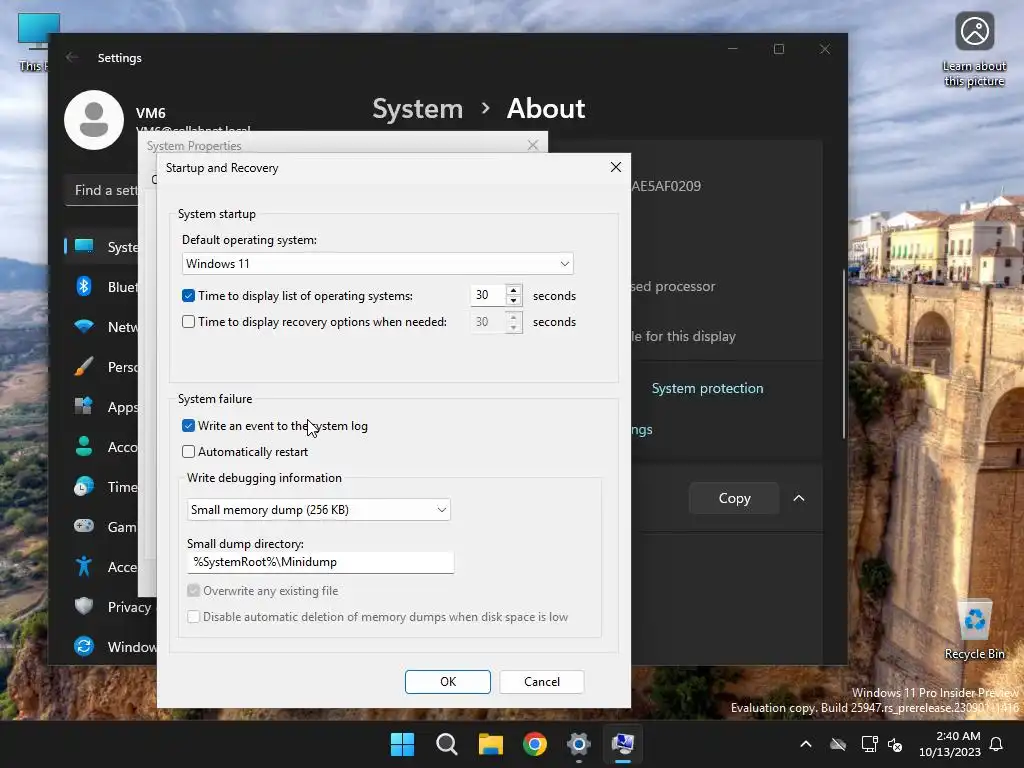Screen dimensions: 1024x768
Task: Select the This PC desktop icon
Action: [33, 42]
